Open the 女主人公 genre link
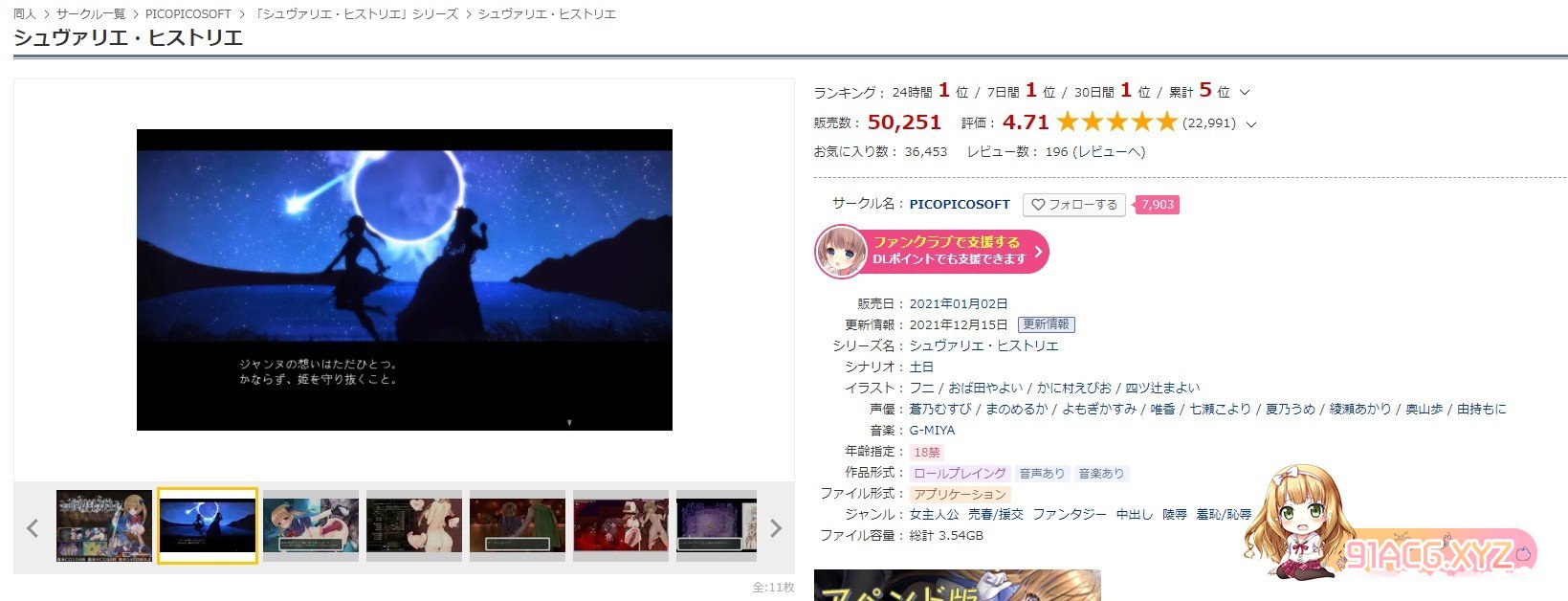 tap(934, 514)
